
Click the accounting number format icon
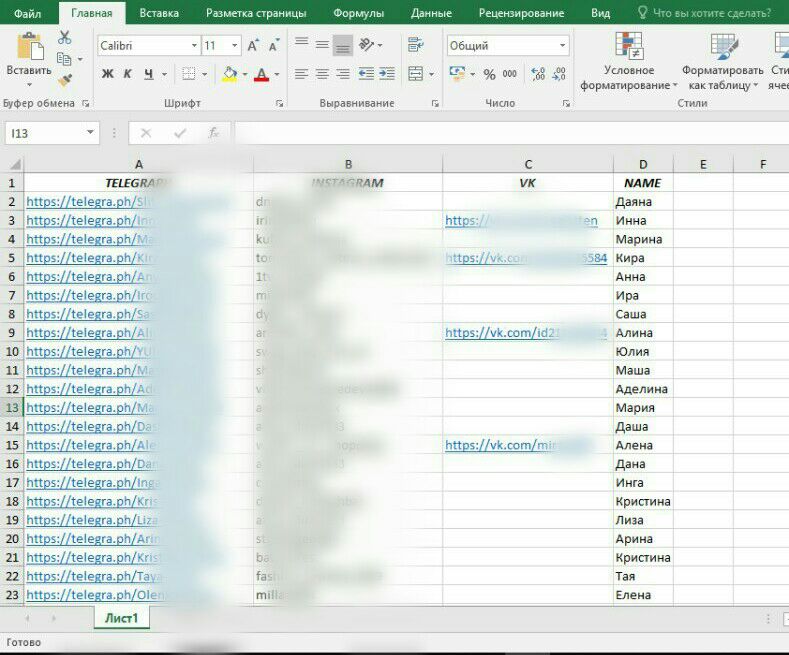[x=457, y=73]
